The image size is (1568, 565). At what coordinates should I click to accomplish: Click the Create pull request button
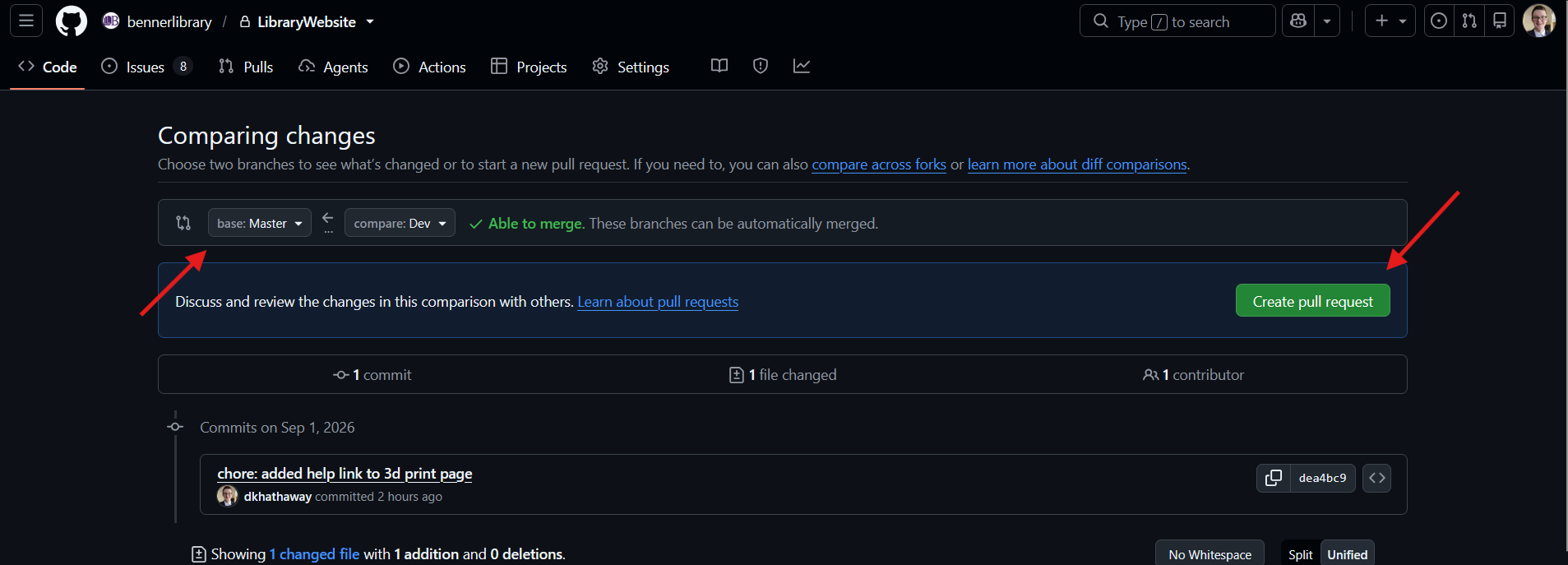coord(1312,301)
